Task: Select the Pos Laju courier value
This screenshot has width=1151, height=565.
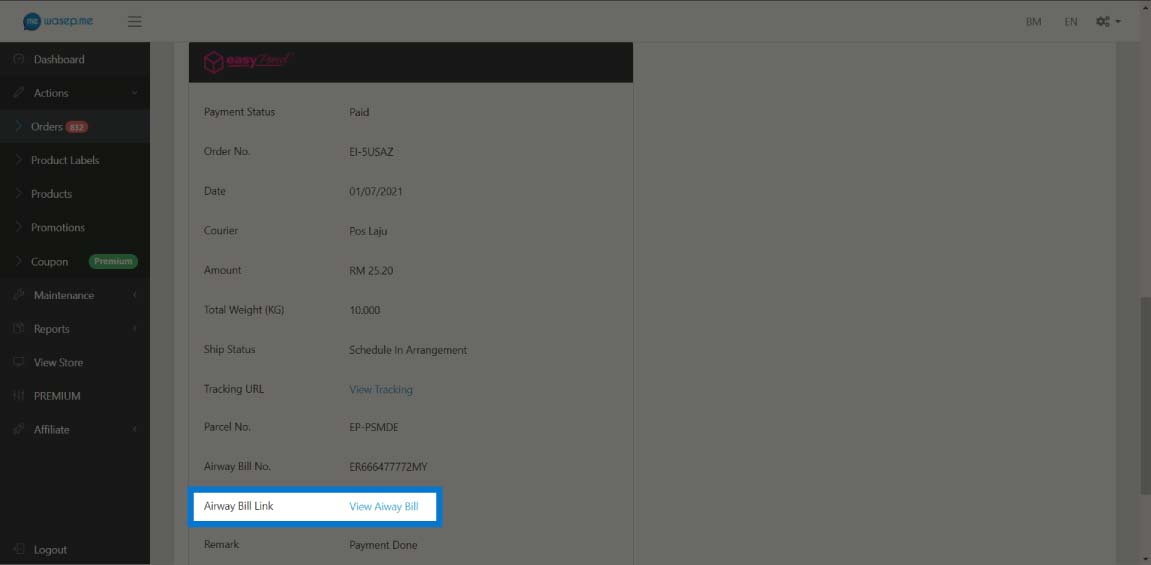Action: tap(368, 231)
